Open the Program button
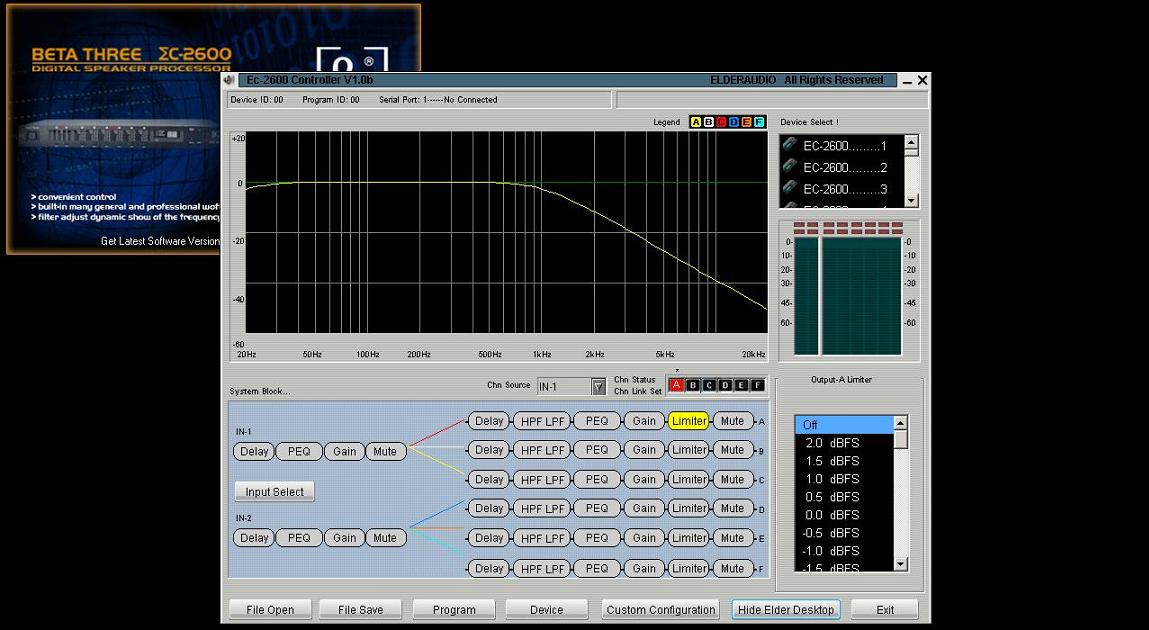Screen dimensions: 1149x630 454,609
